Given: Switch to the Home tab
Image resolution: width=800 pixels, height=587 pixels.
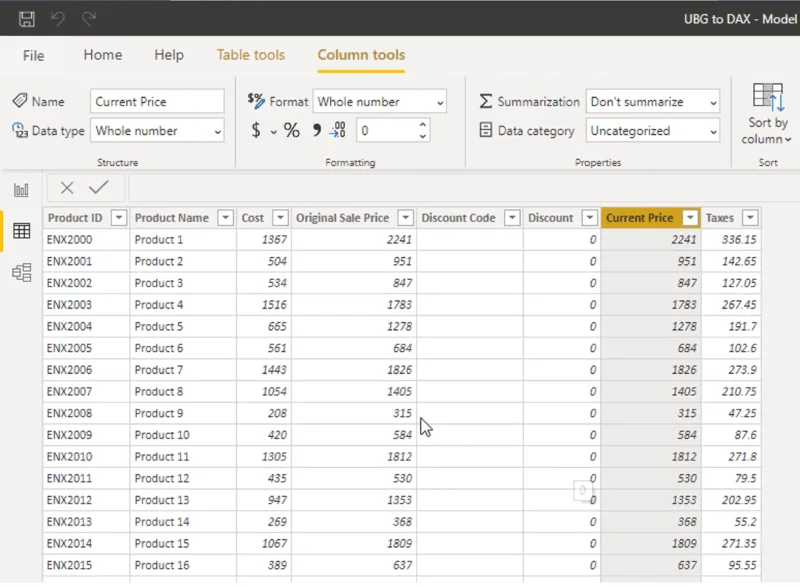Looking at the screenshot, I should pyautogui.click(x=103, y=55).
